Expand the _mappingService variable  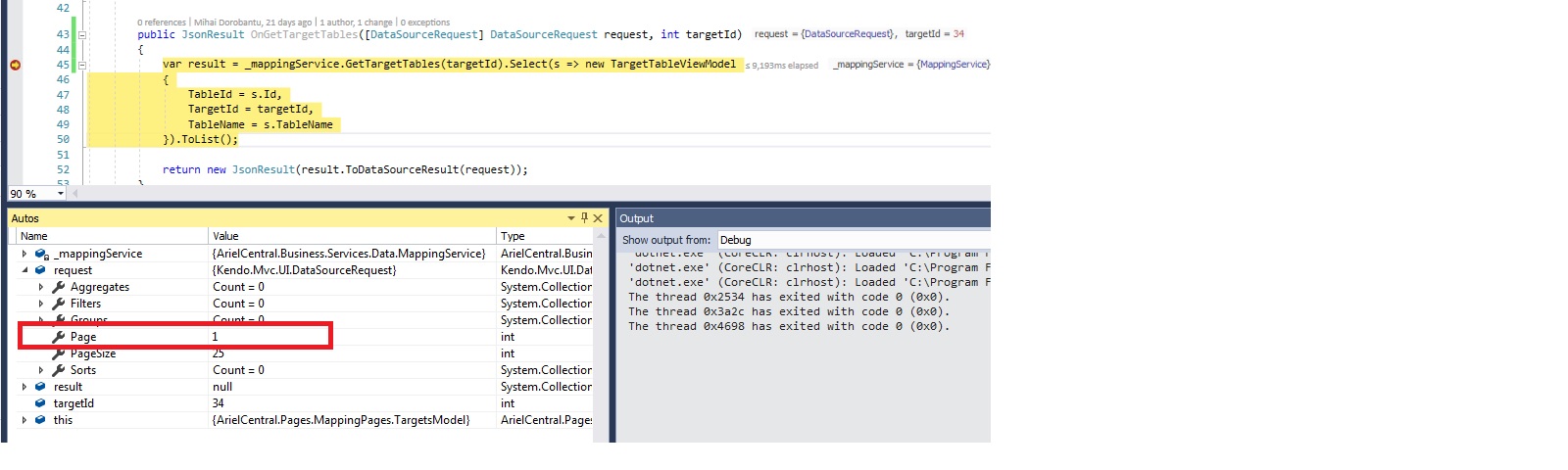(24, 254)
